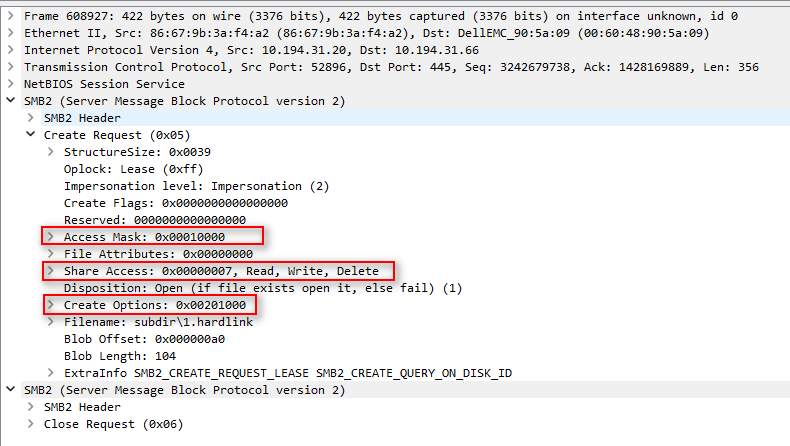Expand the Frame 608927 row
The image size is (790, 446).
pos(11,15)
